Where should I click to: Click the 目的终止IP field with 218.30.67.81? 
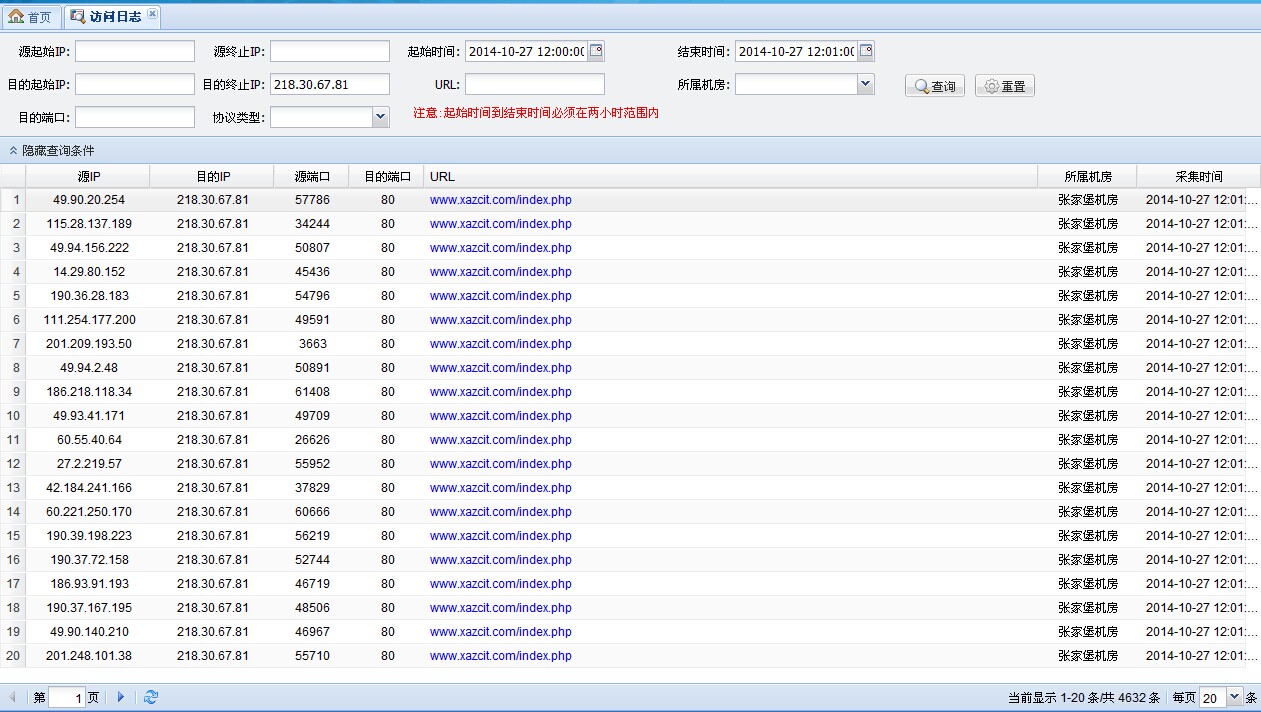[329, 85]
